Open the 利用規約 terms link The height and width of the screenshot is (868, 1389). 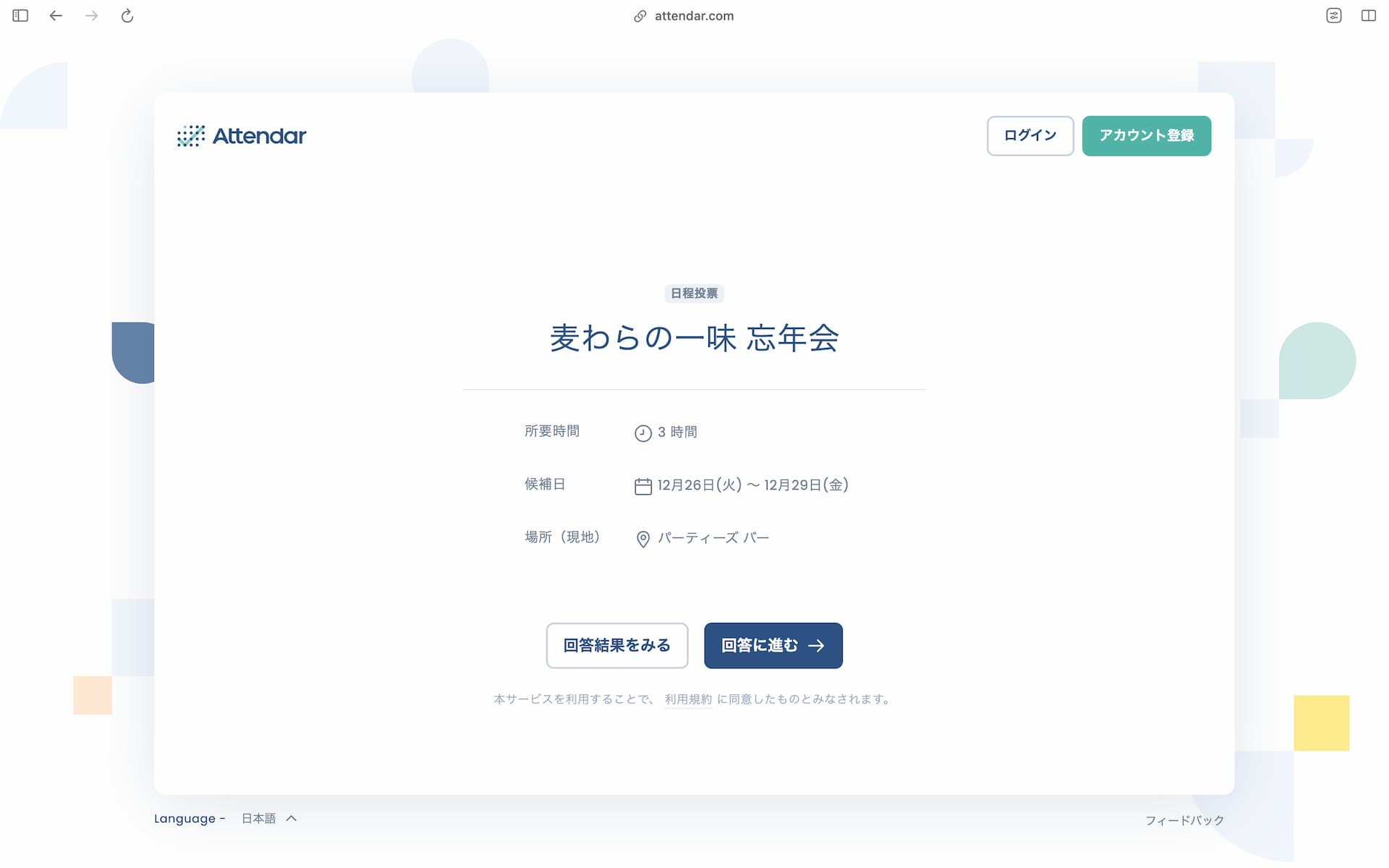(x=689, y=699)
